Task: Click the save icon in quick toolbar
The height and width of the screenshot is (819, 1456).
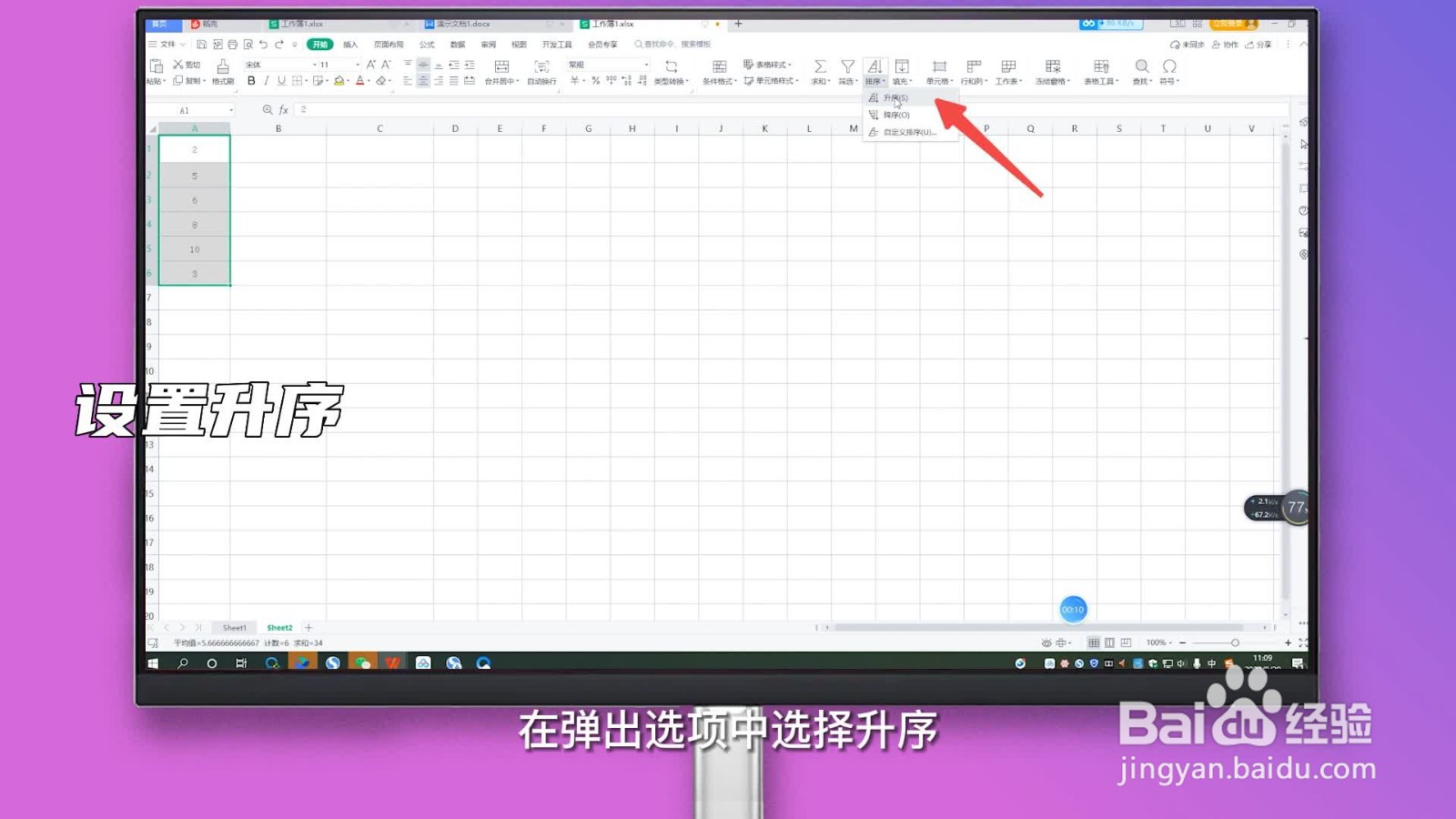Action: [x=202, y=44]
